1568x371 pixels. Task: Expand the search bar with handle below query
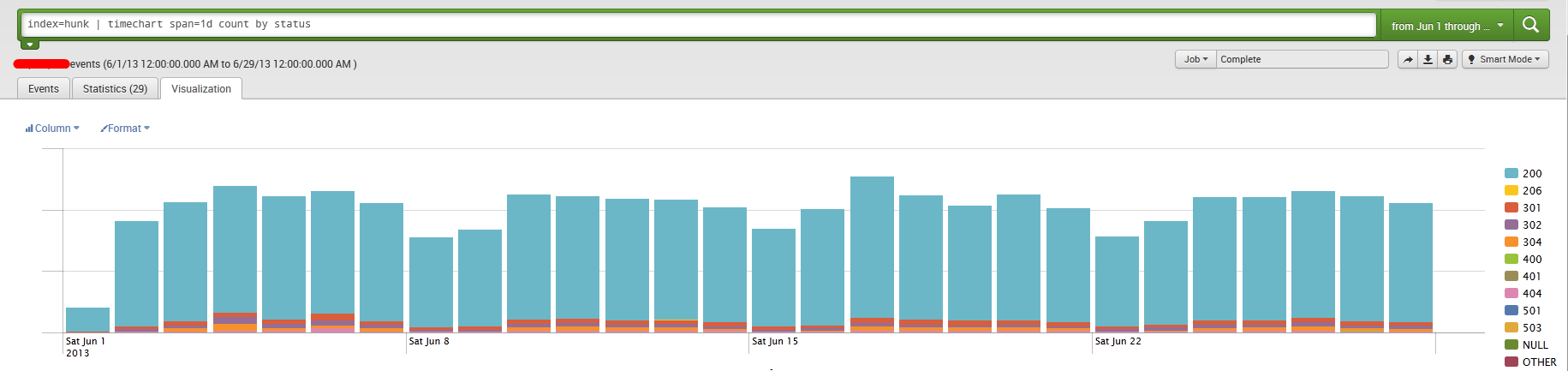[x=30, y=44]
